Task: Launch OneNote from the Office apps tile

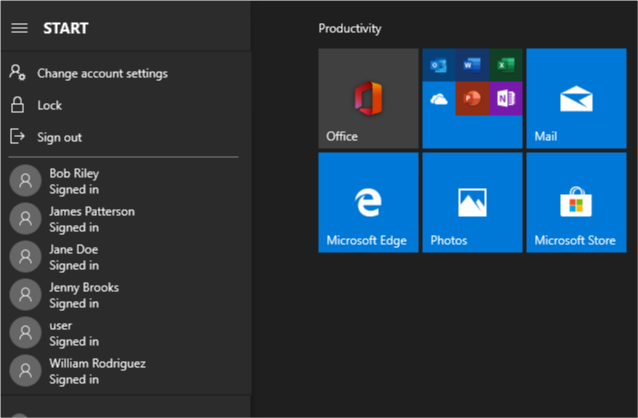Action: 506,98
